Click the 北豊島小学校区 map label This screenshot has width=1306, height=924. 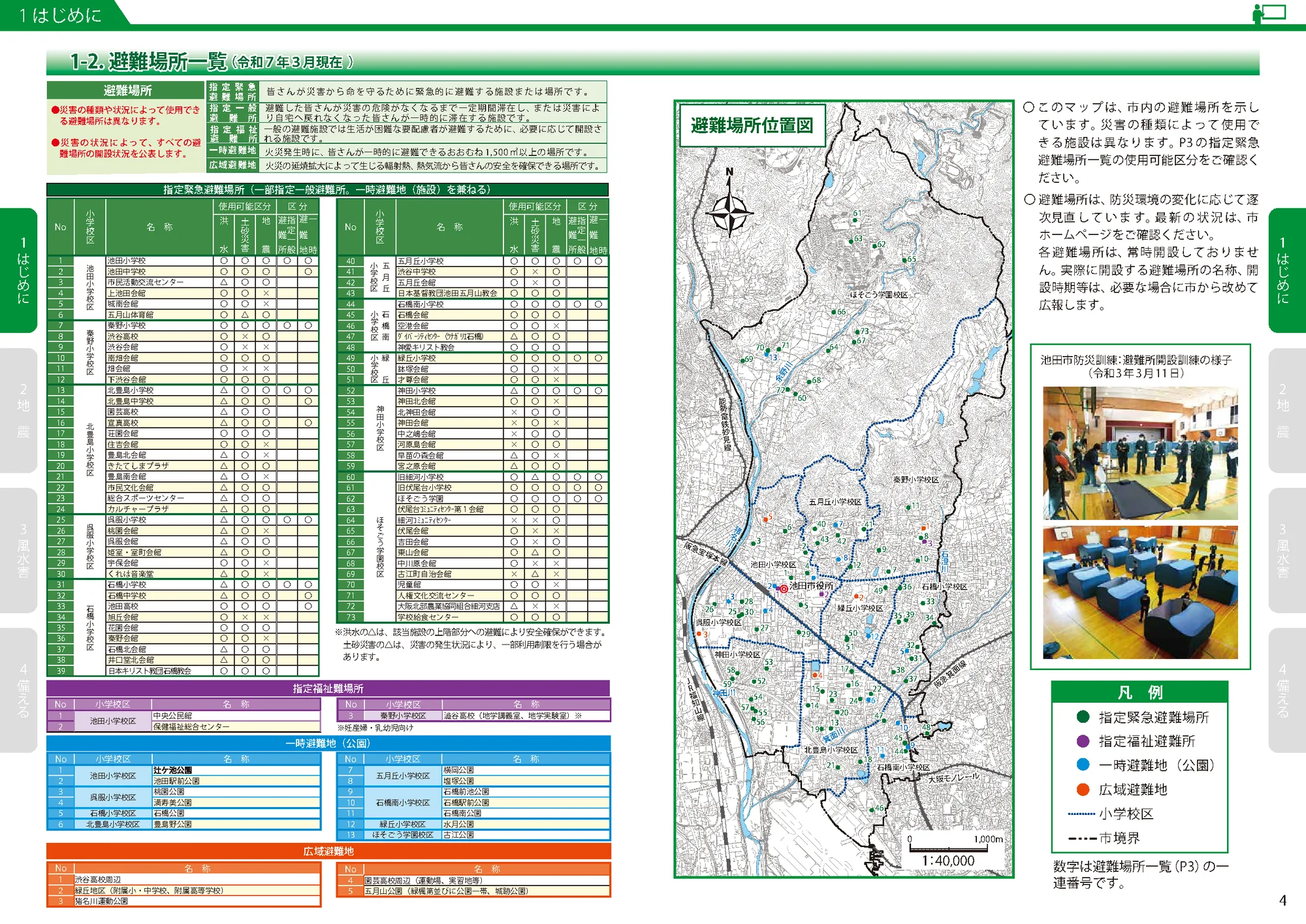831,750
